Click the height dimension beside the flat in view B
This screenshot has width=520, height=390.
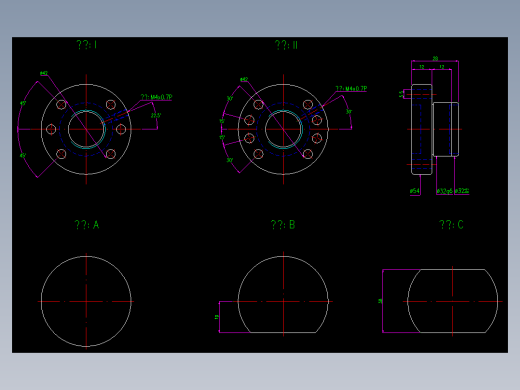[x=217, y=317]
